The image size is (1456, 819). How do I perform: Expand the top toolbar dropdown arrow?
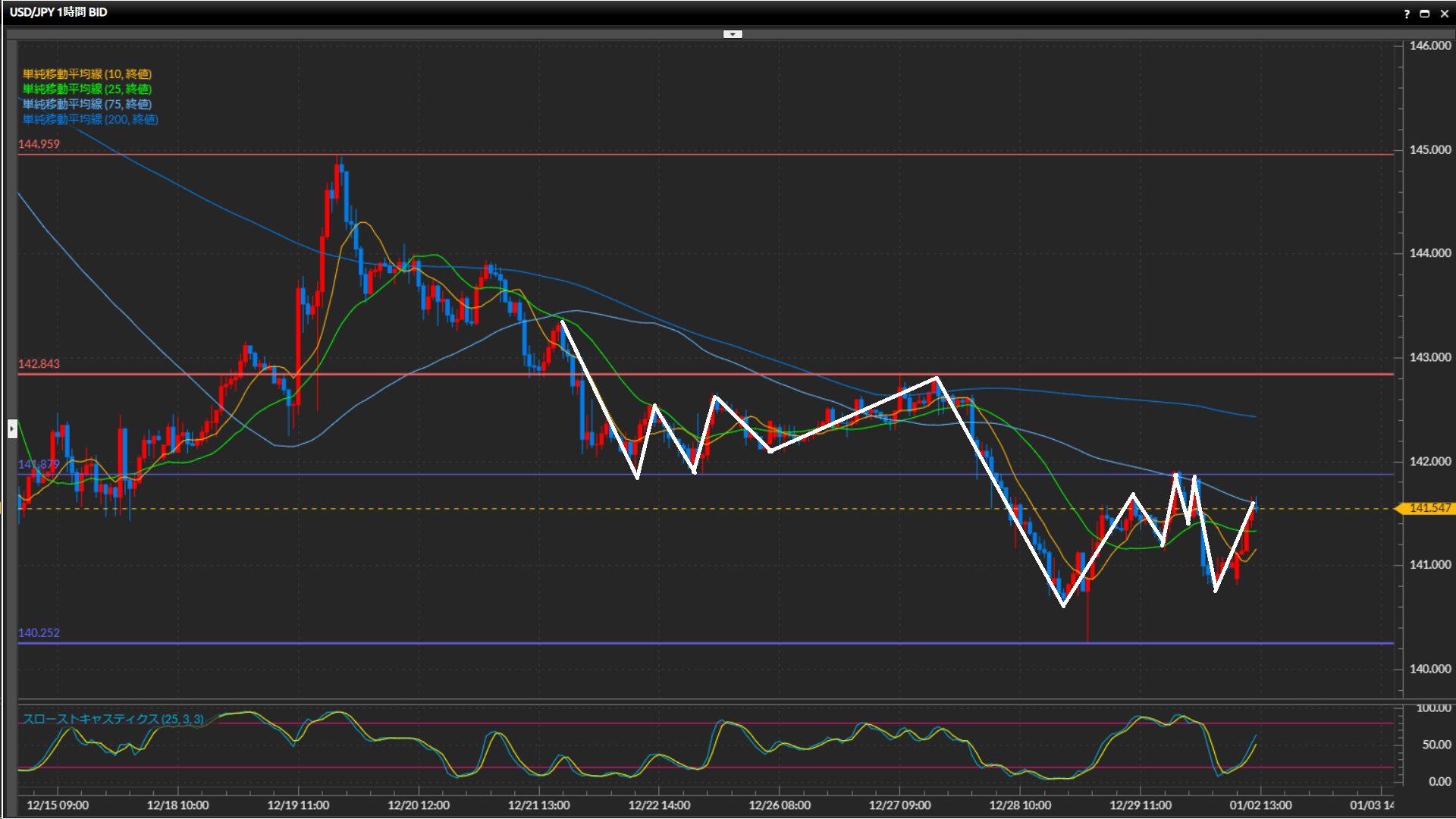[733, 34]
